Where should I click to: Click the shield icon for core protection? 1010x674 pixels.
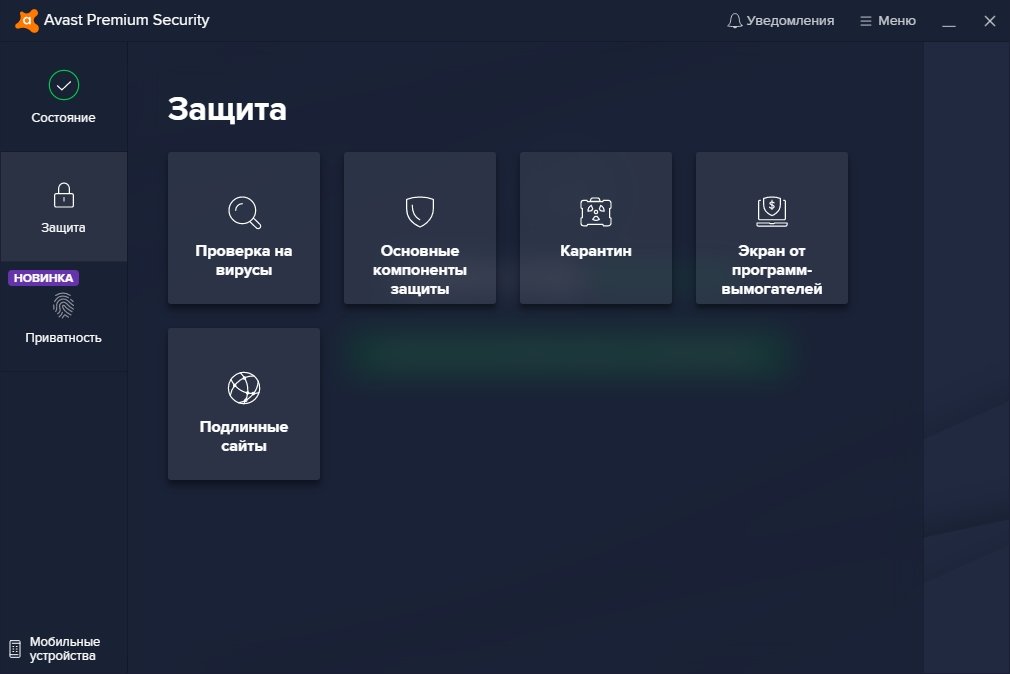click(x=420, y=212)
